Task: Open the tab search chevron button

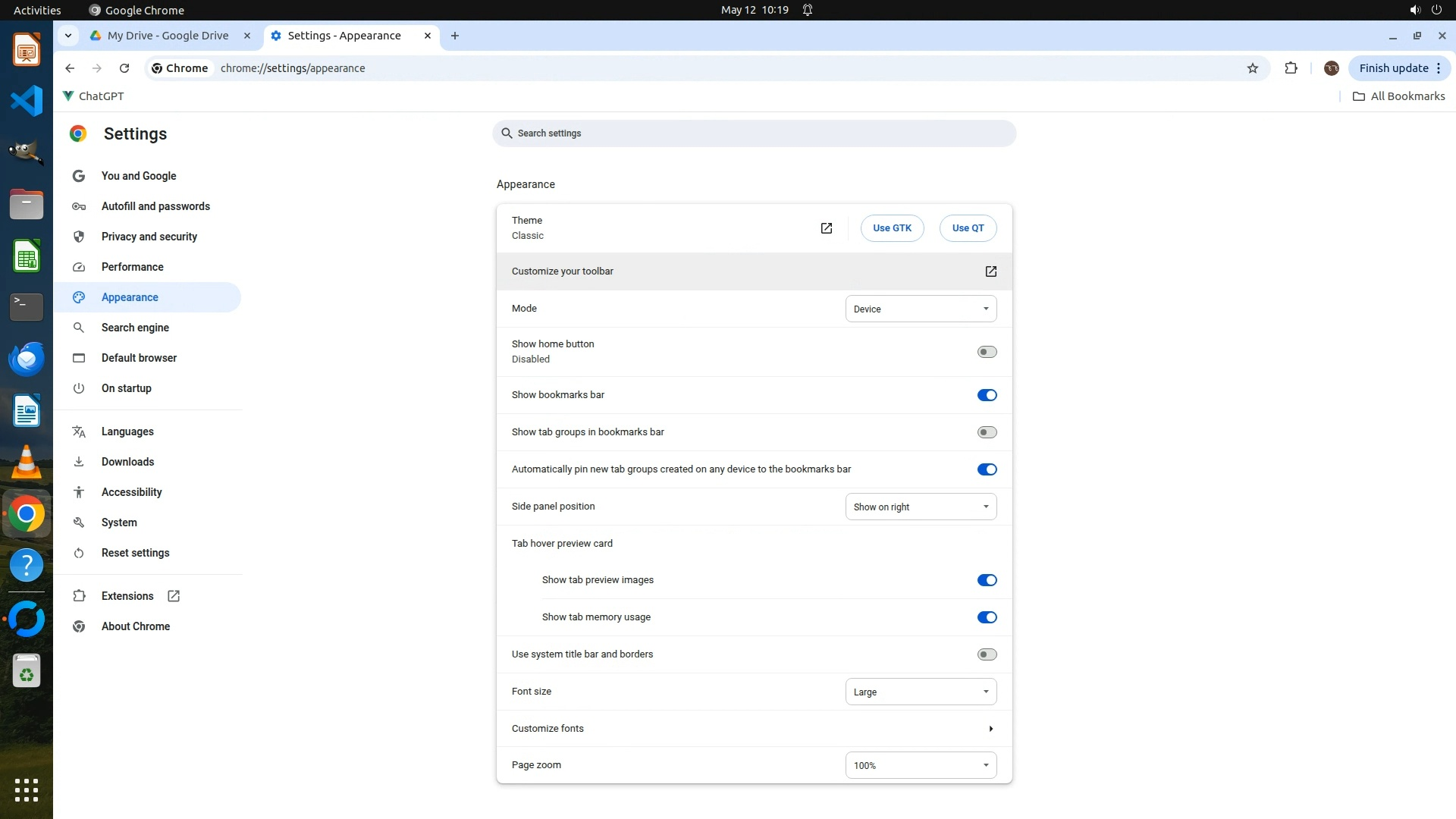Action: (68, 36)
